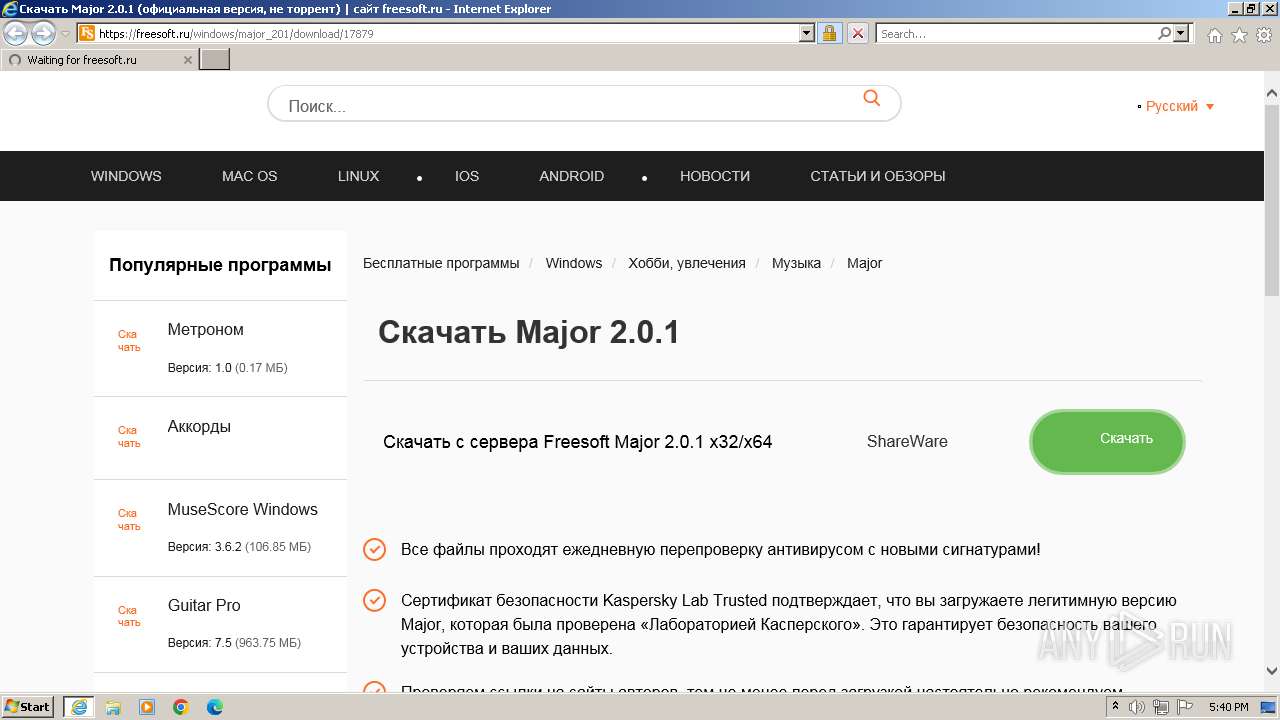Go to the 'Windows' breadcrumb link
The height and width of the screenshot is (720, 1280).
pos(574,263)
